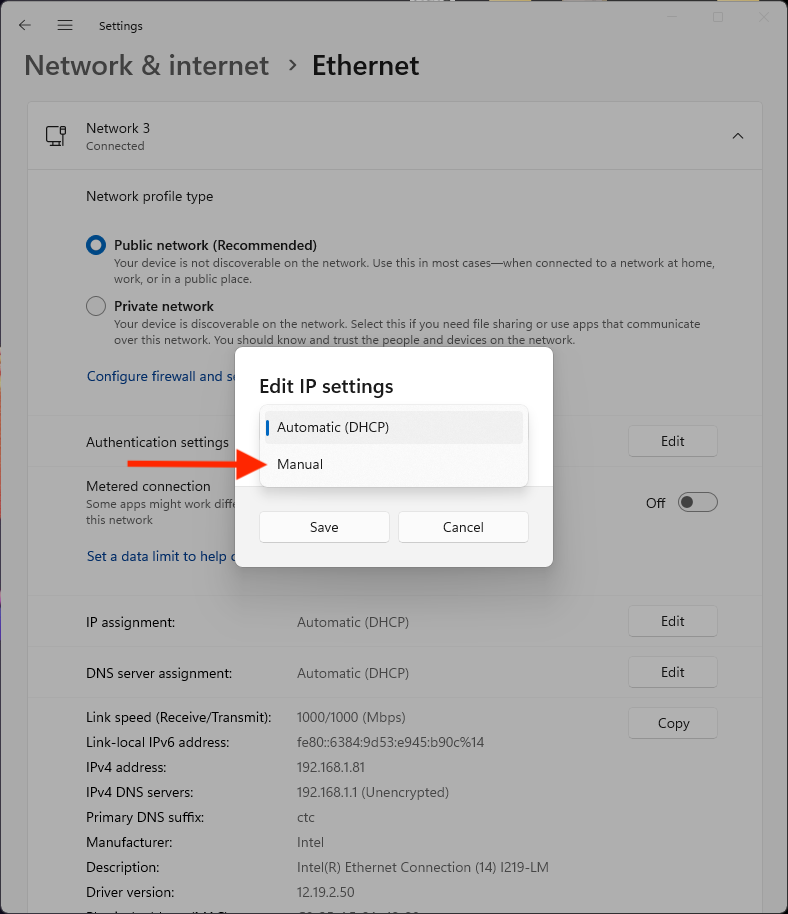This screenshot has height=914, width=788.
Task: Cancel the Edit IP settings dialog
Action: (x=463, y=527)
